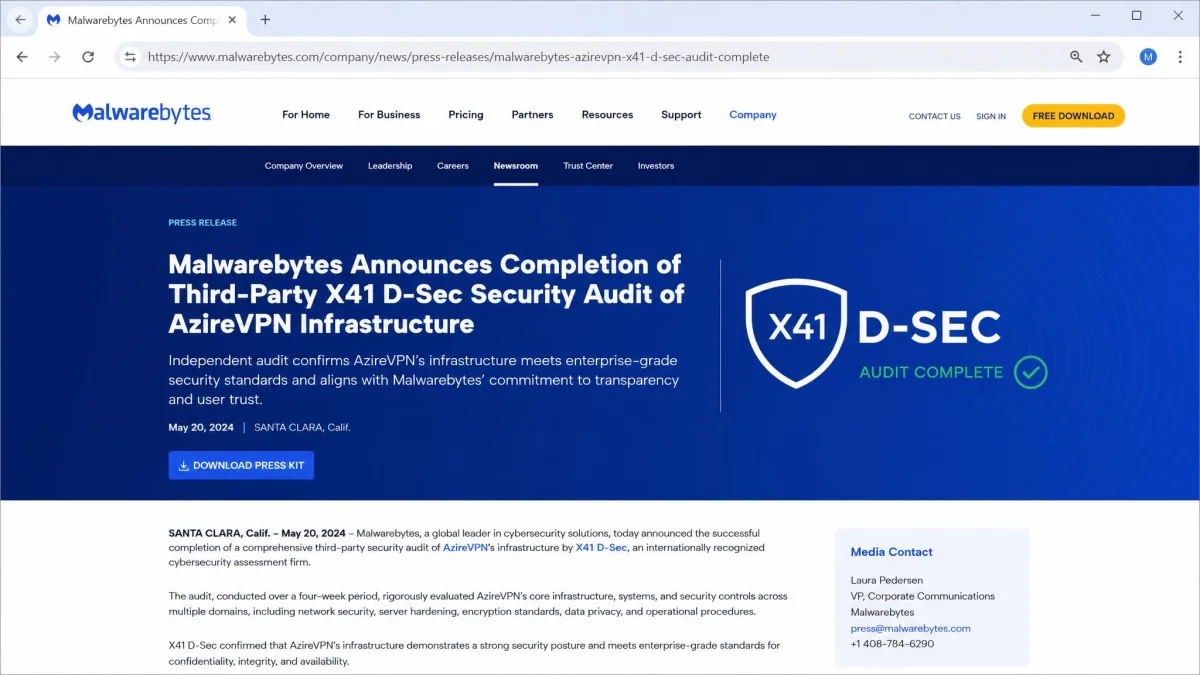
Task: Select Company Overview sub-tab
Action: click(x=304, y=166)
